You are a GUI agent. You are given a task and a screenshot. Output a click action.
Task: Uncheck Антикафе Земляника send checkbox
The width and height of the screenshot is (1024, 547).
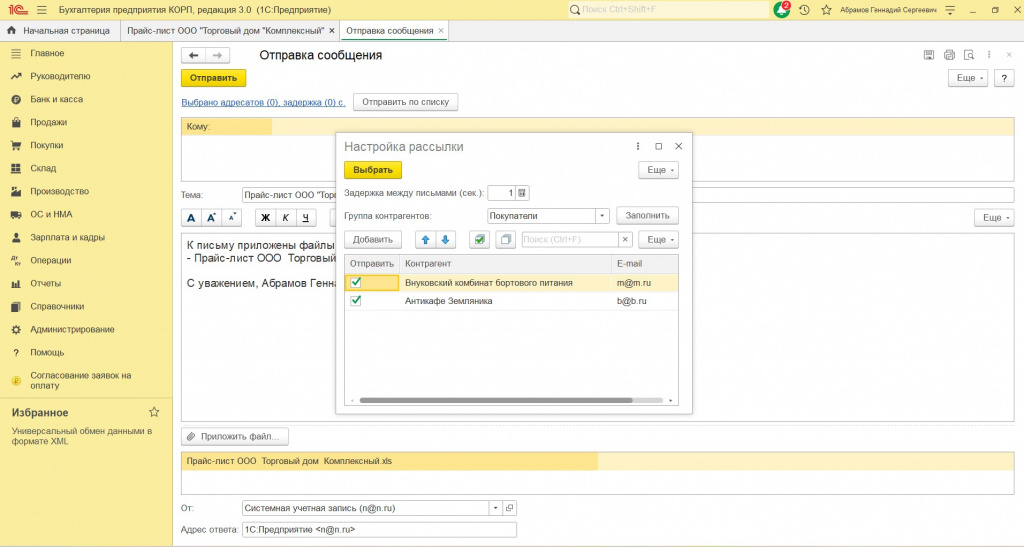(356, 301)
